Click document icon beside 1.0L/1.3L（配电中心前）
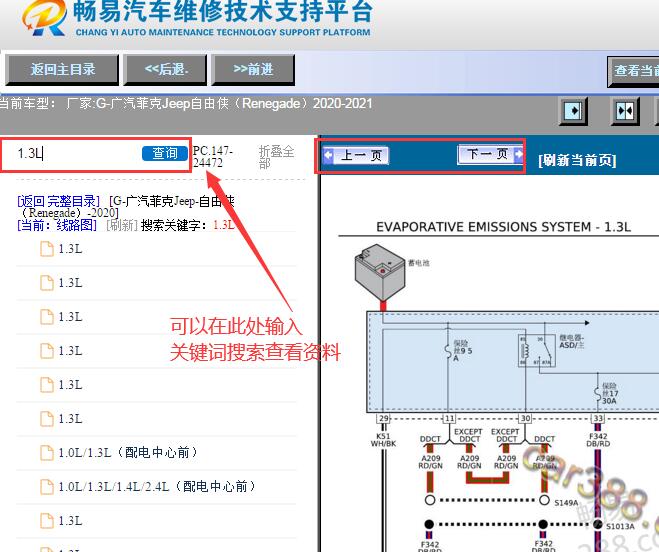The height and width of the screenshot is (552, 659). [x=47, y=453]
